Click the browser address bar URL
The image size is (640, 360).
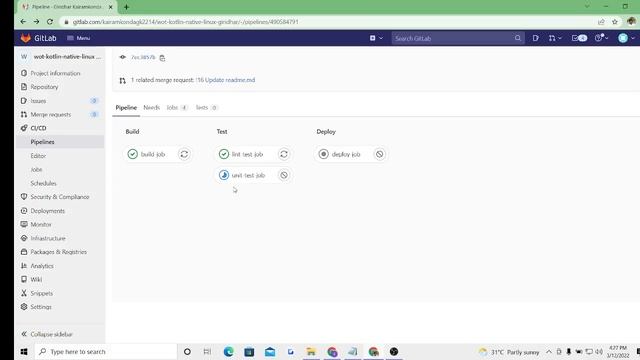(x=185, y=22)
